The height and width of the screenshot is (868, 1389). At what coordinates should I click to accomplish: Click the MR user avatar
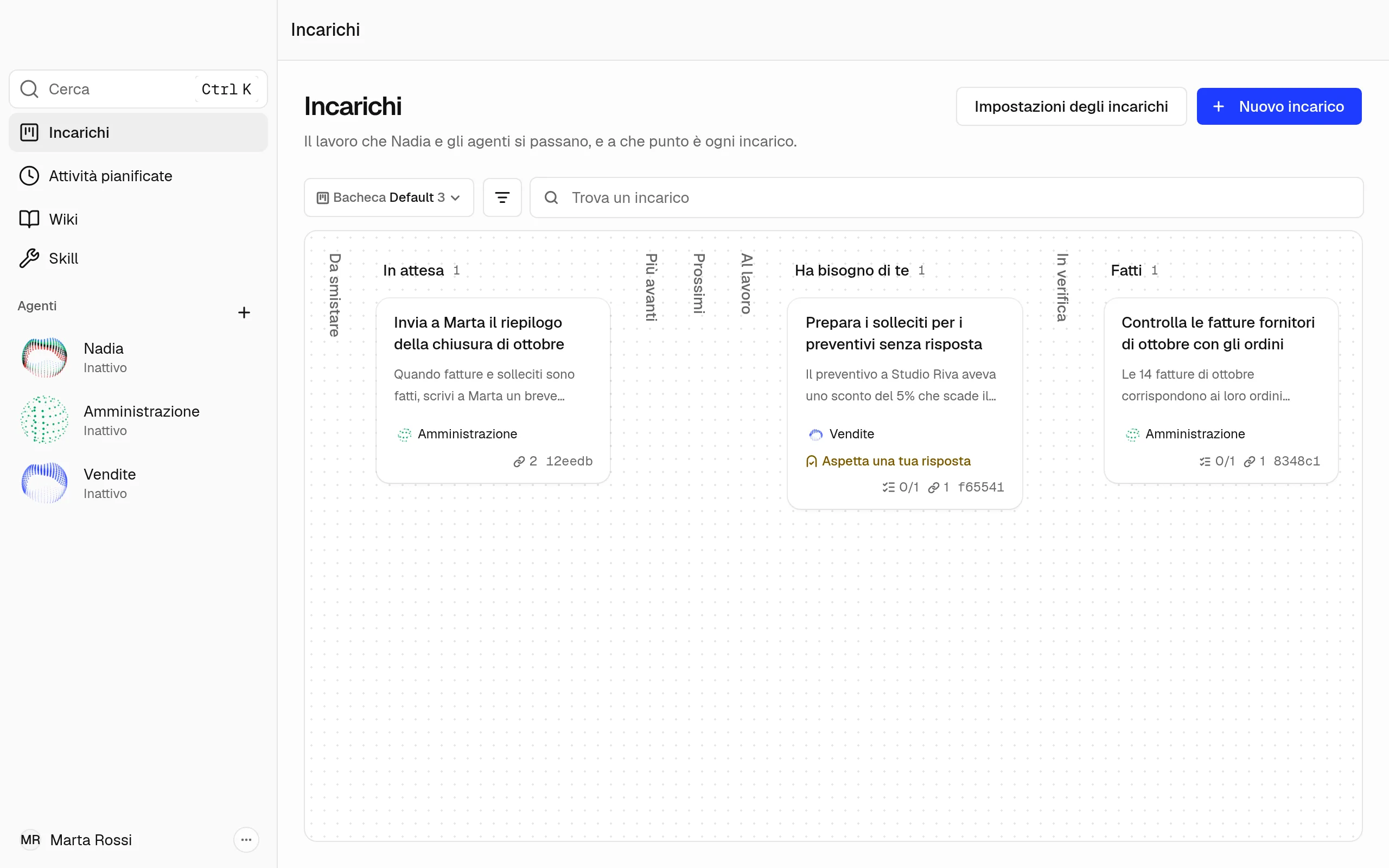pos(30,840)
